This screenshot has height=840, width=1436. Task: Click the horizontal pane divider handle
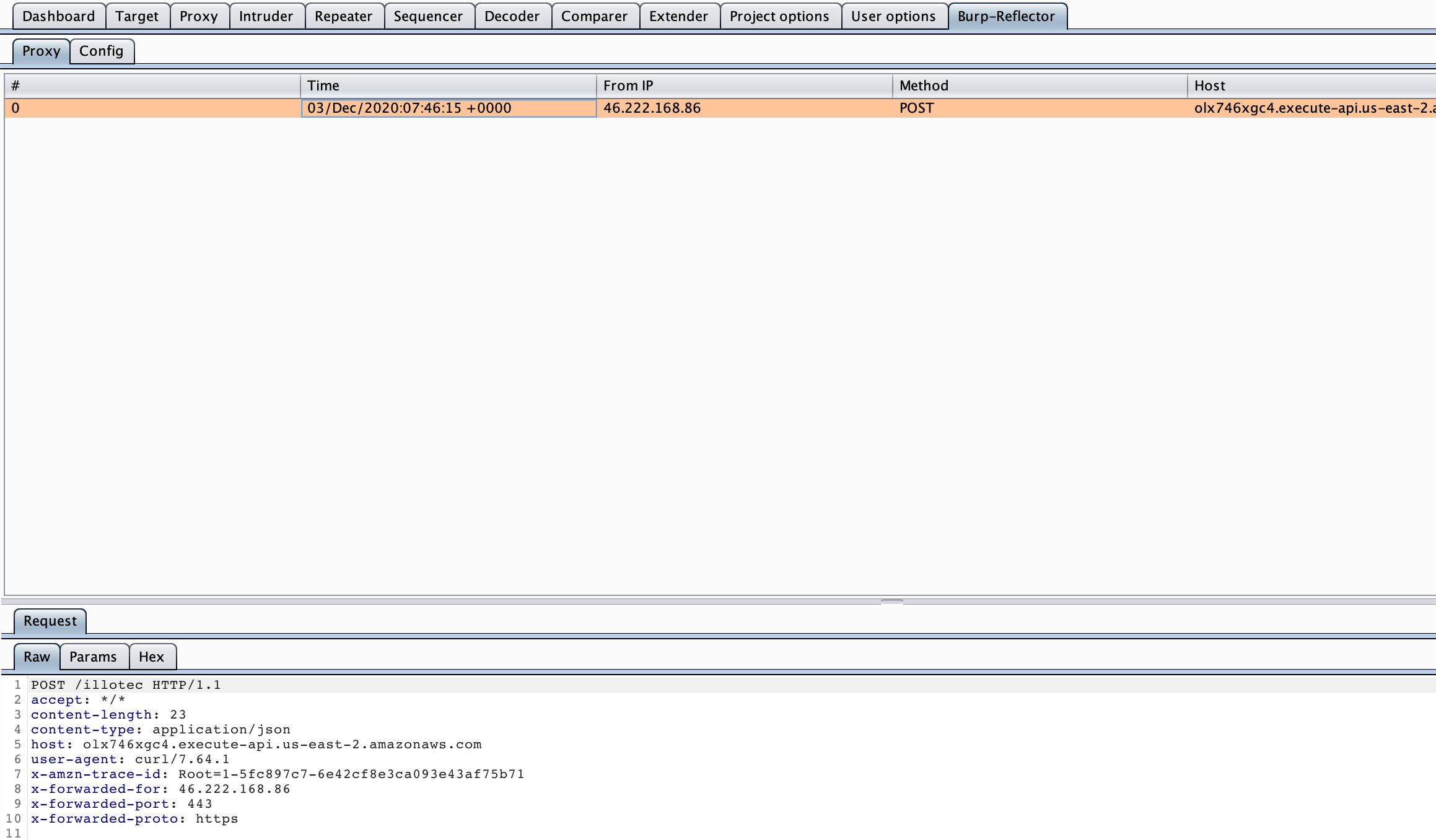coord(891,601)
